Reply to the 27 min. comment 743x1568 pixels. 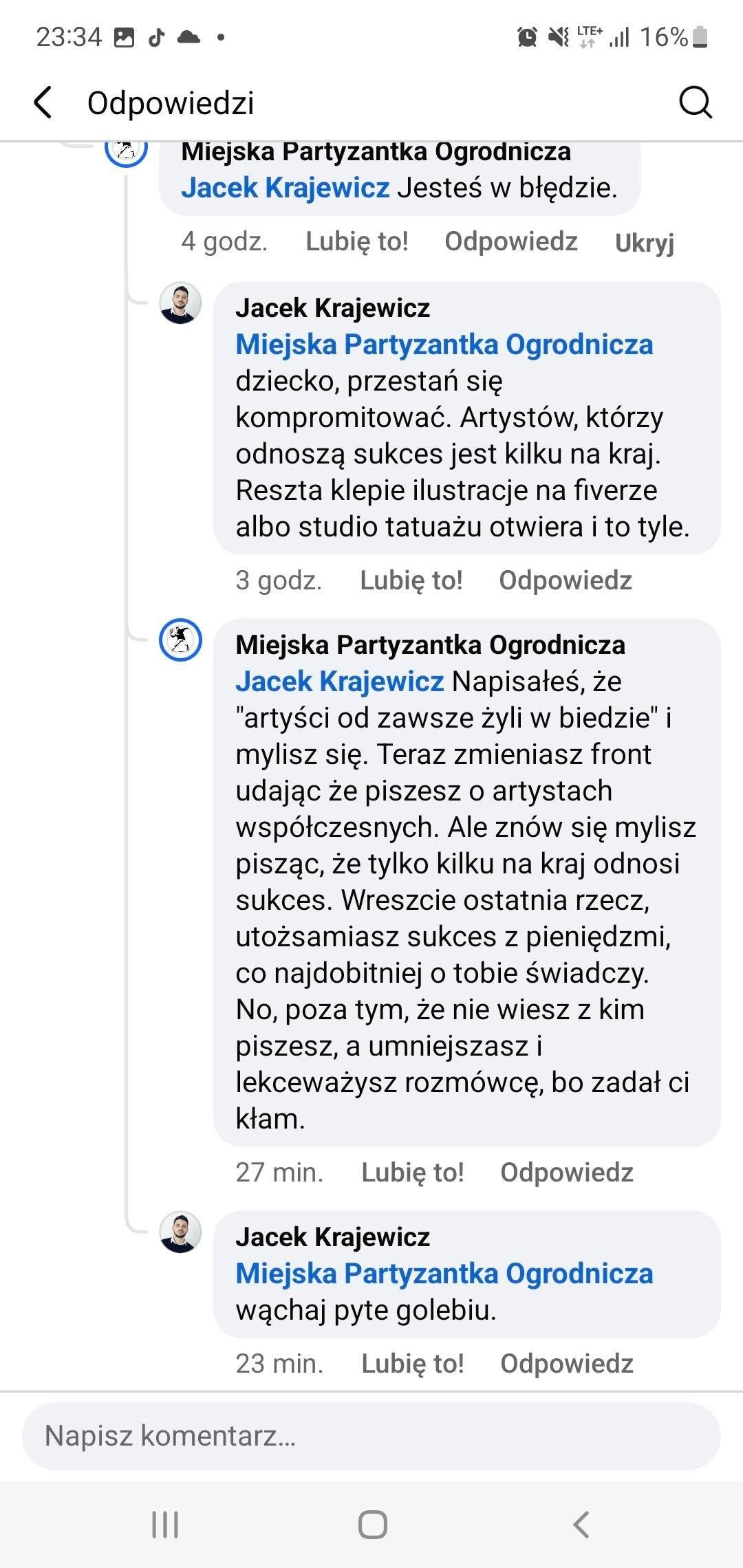[x=566, y=1173]
